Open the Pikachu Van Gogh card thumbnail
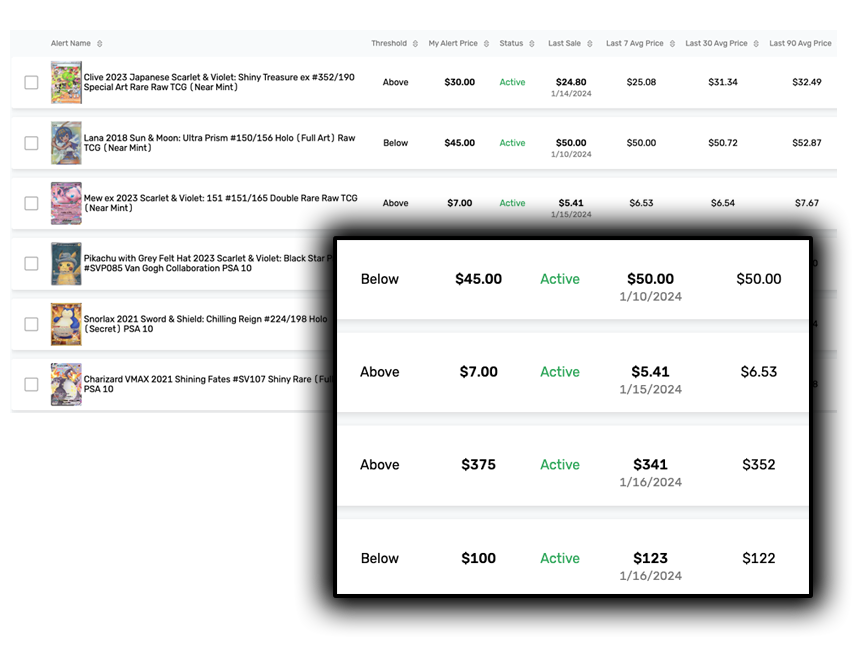 (66, 264)
